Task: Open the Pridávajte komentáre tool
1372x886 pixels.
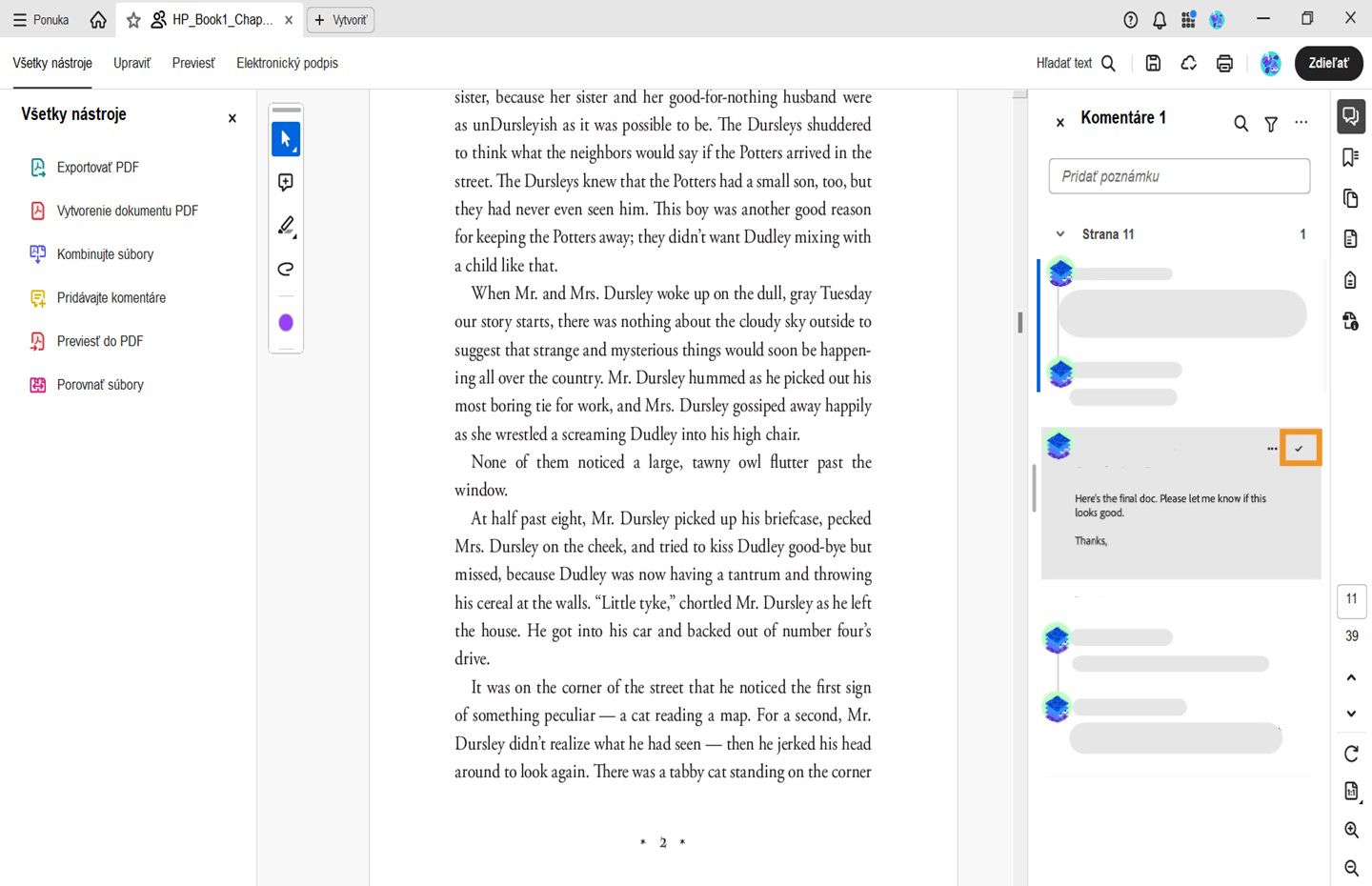Action: [x=97, y=298]
